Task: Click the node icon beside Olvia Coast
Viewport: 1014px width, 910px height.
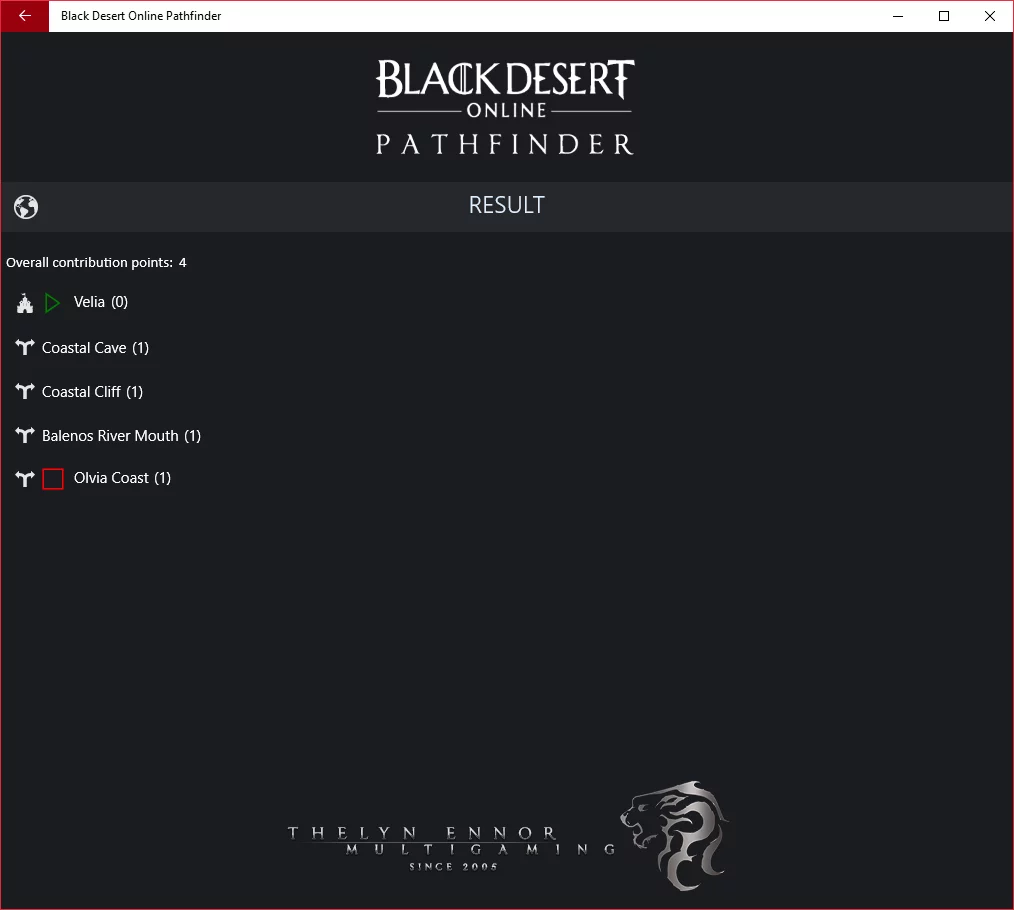Action: coord(25,479)
